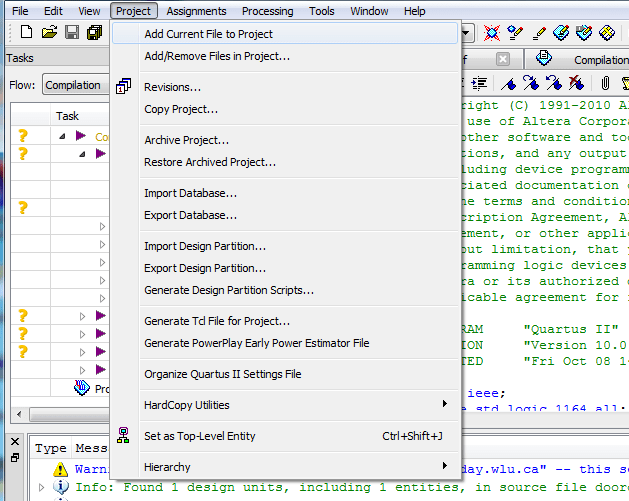Click the chip with pencil stamp icon
This screenshot has width=629, height=501.
click(x=561, y=33)
